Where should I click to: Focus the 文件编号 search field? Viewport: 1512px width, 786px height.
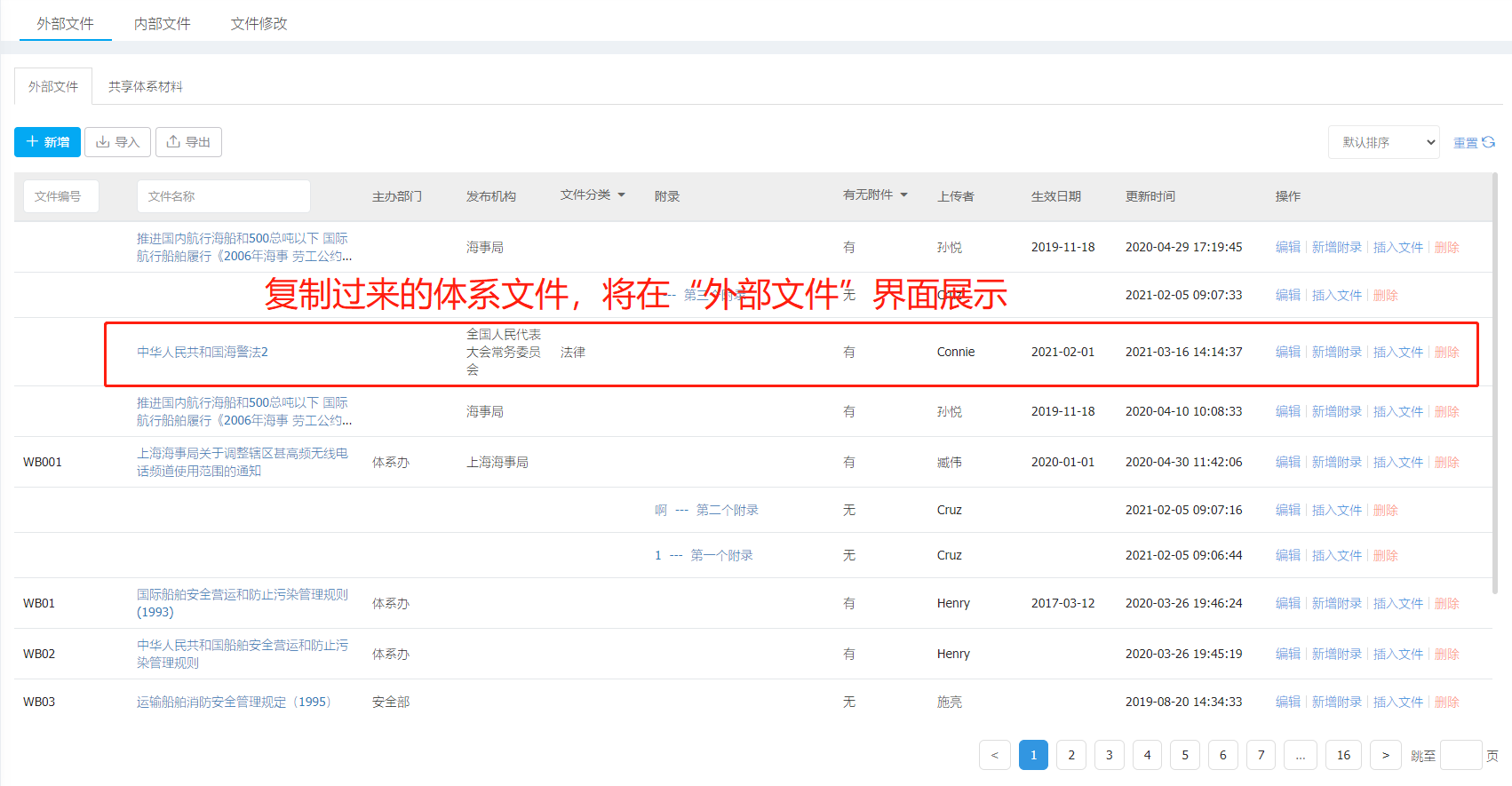point(61,196)
